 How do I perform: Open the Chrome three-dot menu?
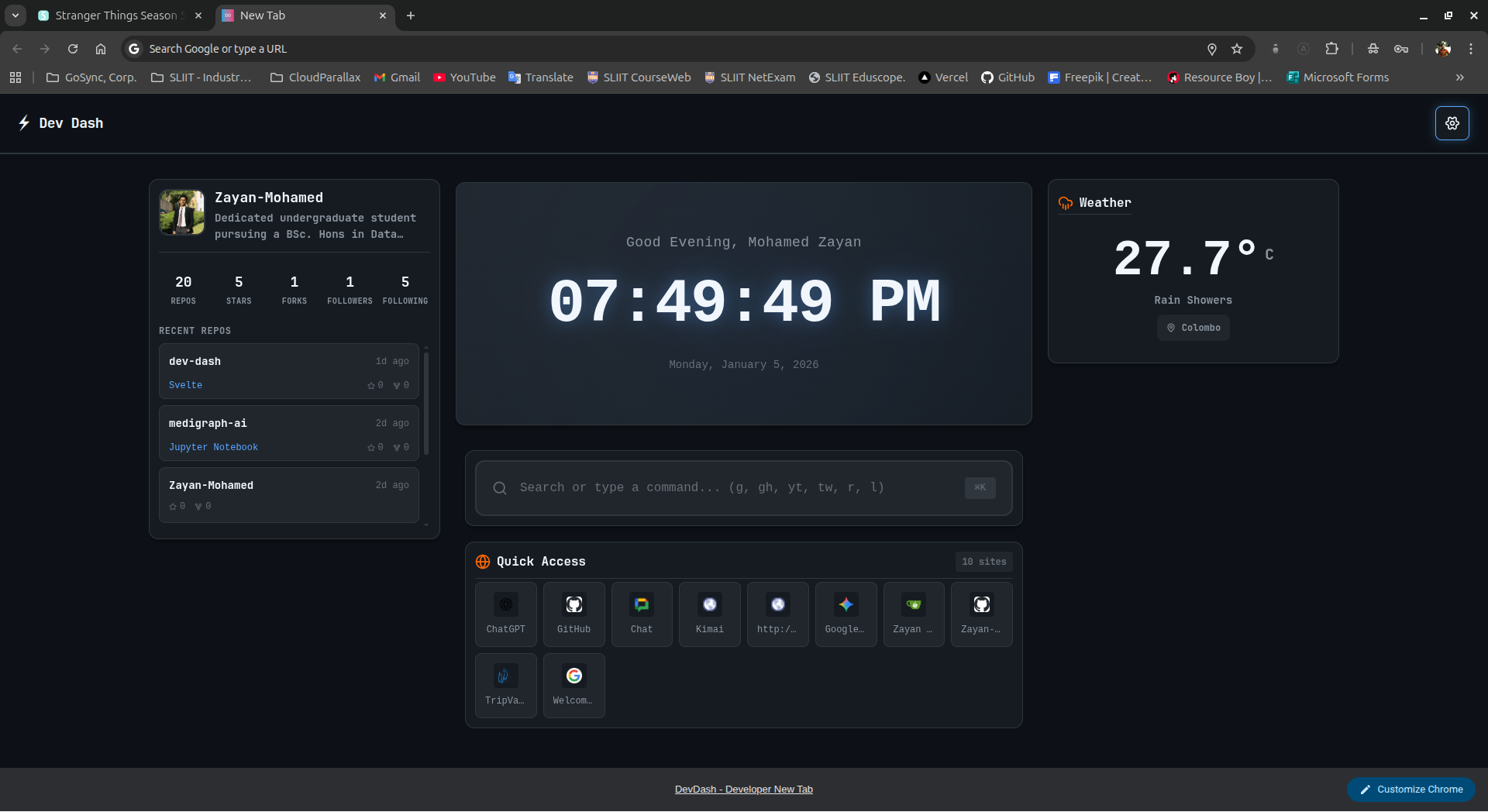click(x=1471, y=48)
